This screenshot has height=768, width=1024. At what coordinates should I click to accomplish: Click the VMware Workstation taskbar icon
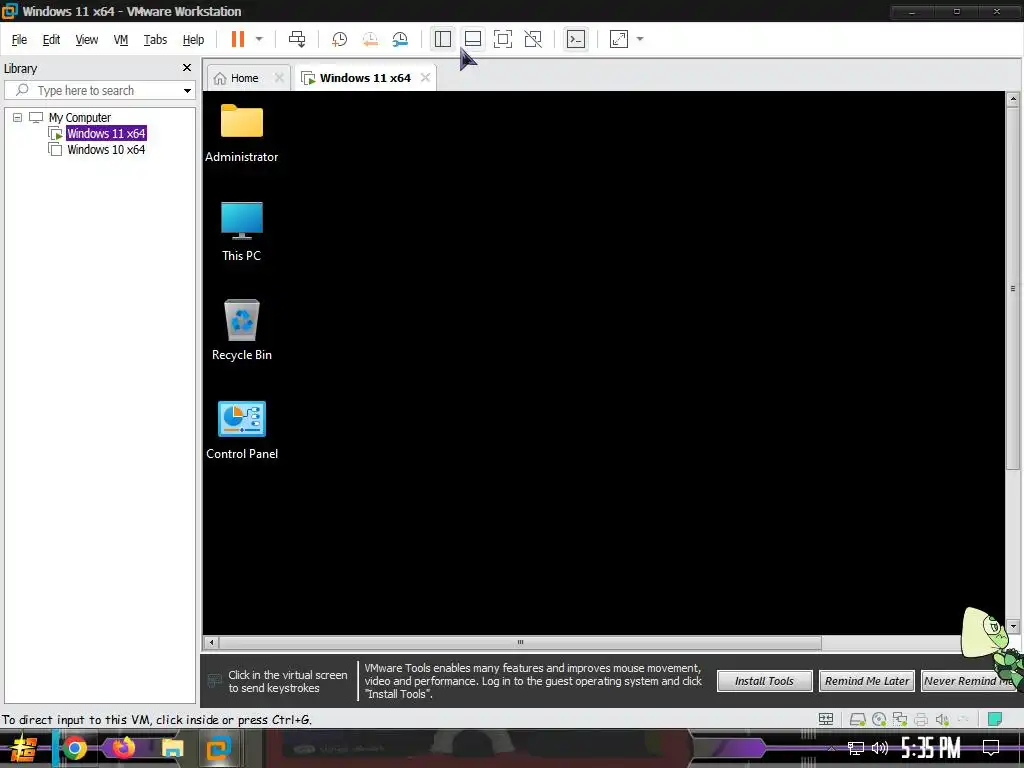[x=219, y=748]
